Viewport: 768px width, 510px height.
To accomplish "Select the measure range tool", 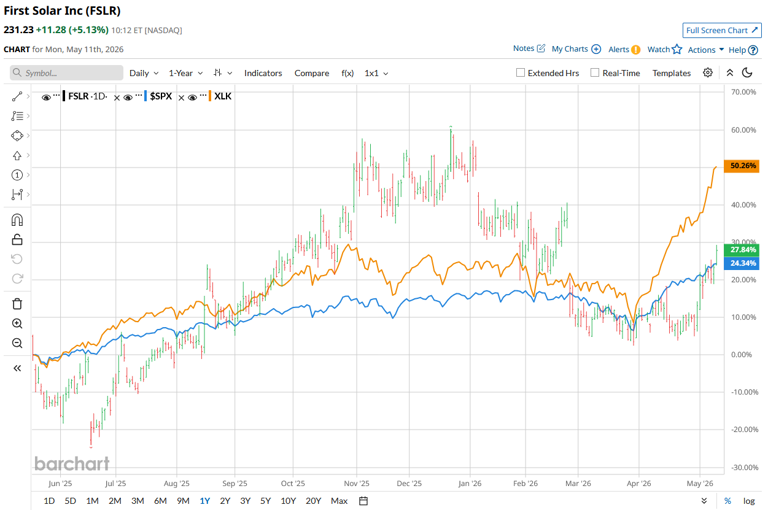I will click(x=17, y=194).
